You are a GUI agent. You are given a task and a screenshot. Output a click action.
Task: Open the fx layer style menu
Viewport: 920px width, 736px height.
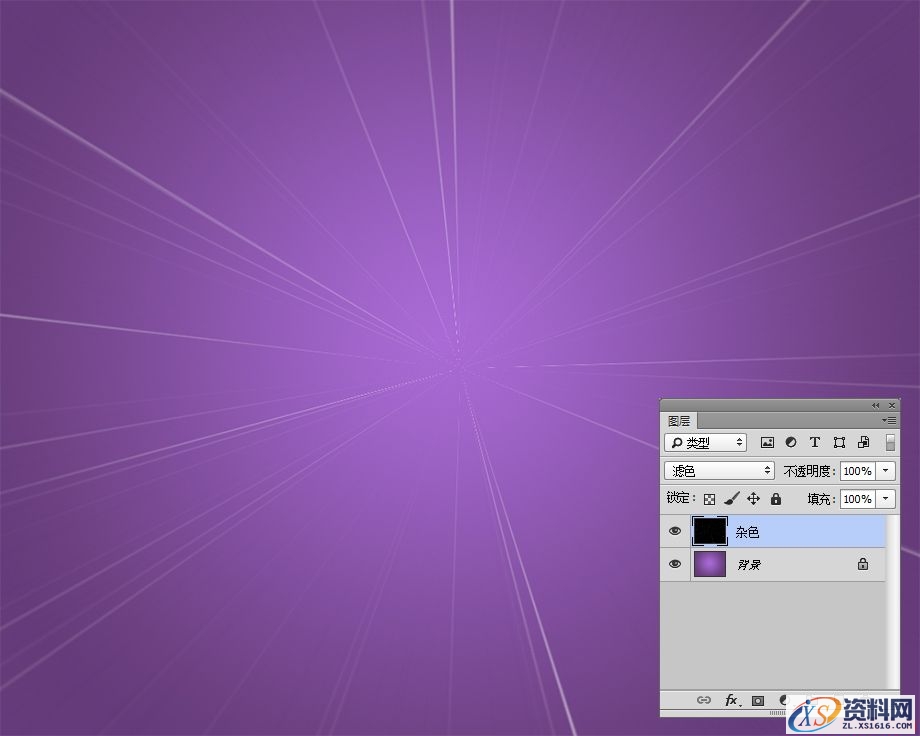[732, 701]
